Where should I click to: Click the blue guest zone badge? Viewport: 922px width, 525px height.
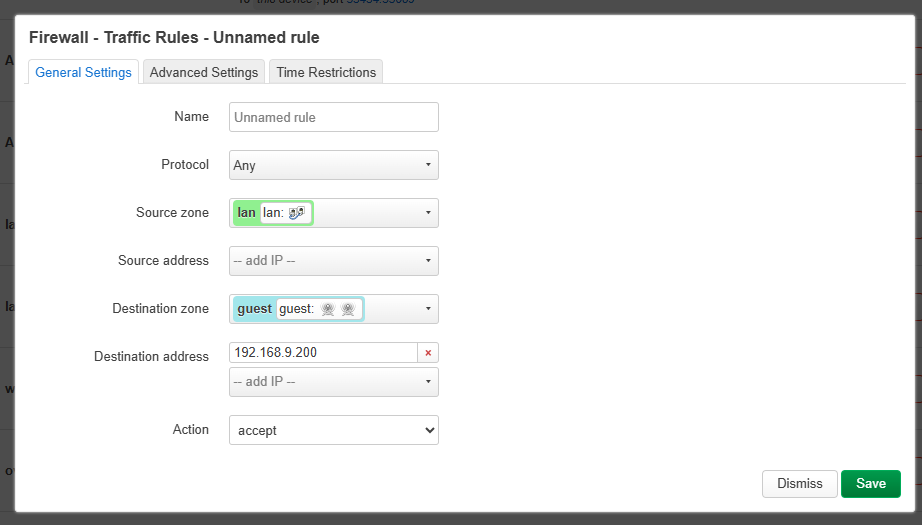coord(254,309)
